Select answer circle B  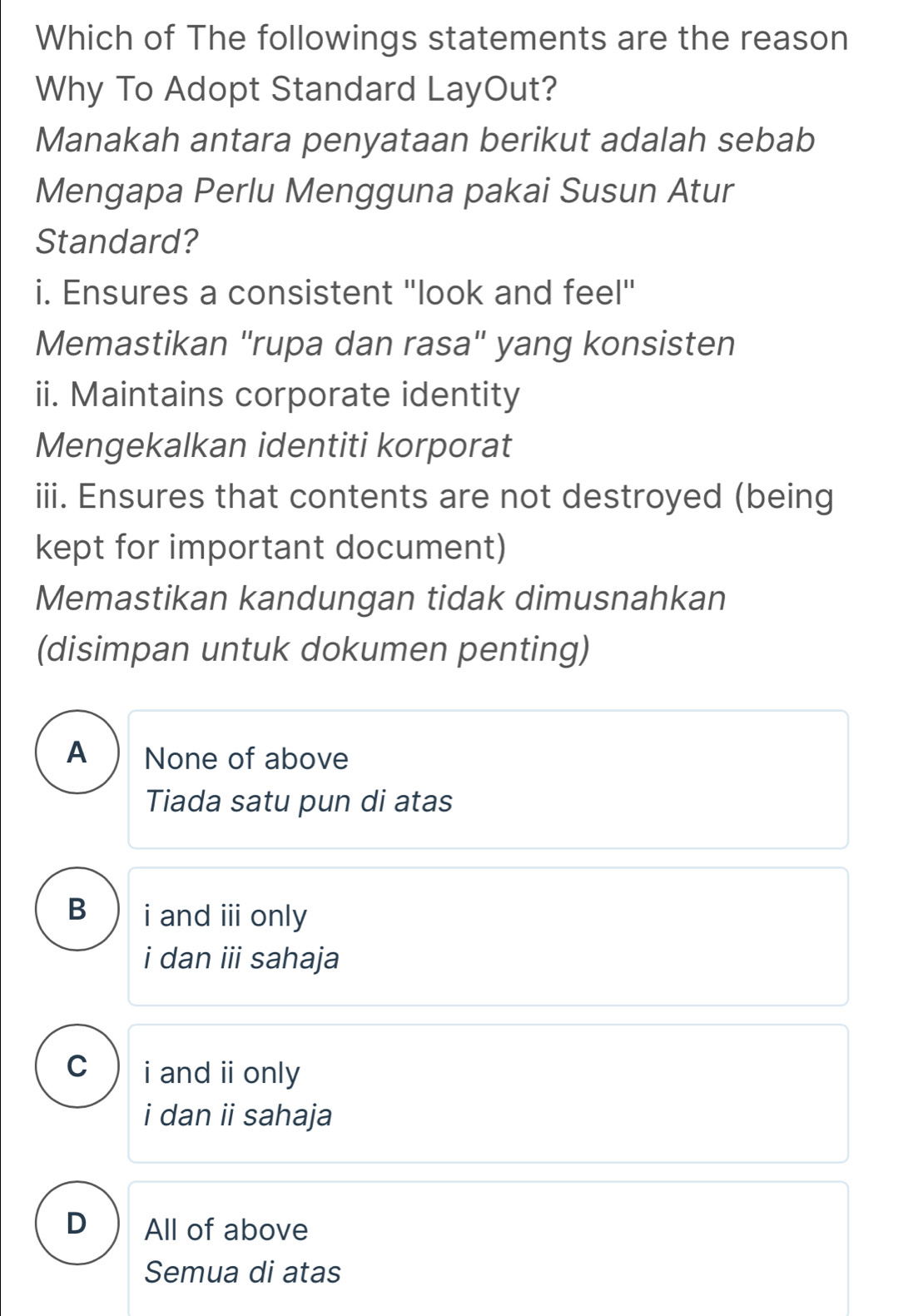tap(77, 909)
